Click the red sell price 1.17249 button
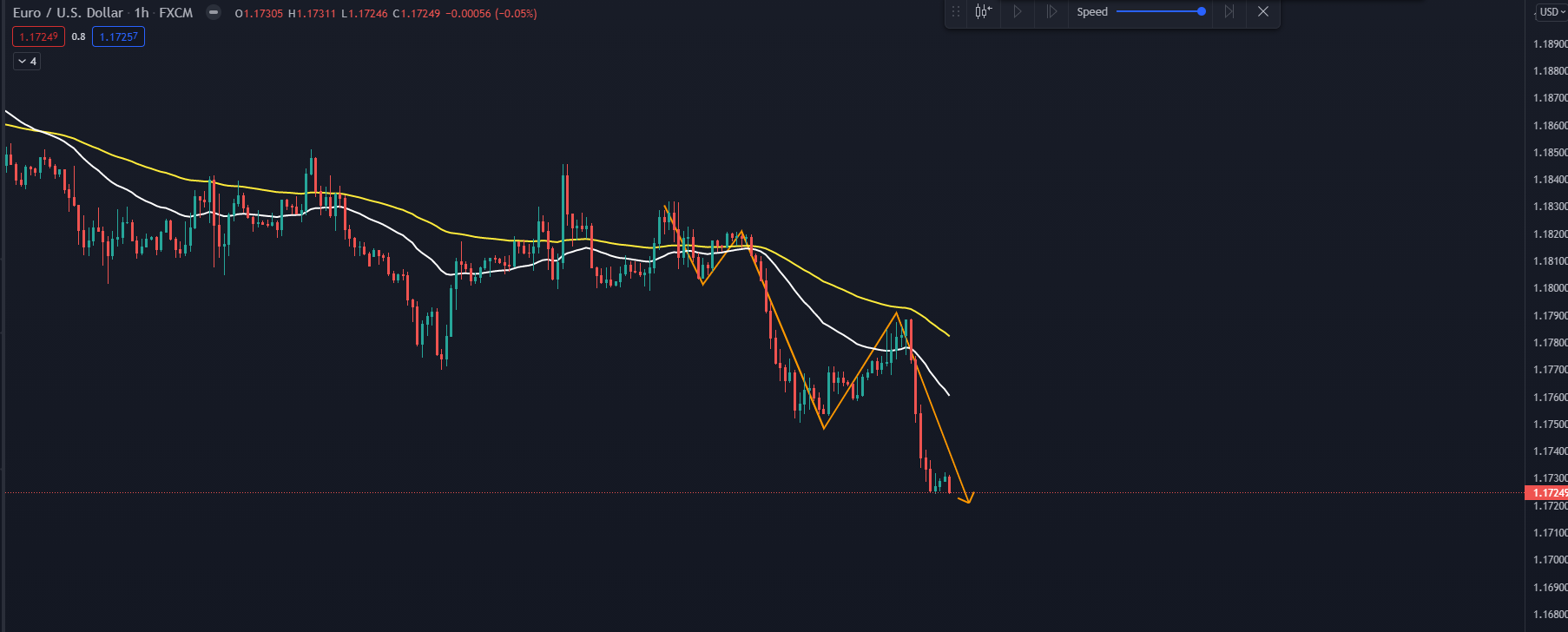 tap(38, 36)
